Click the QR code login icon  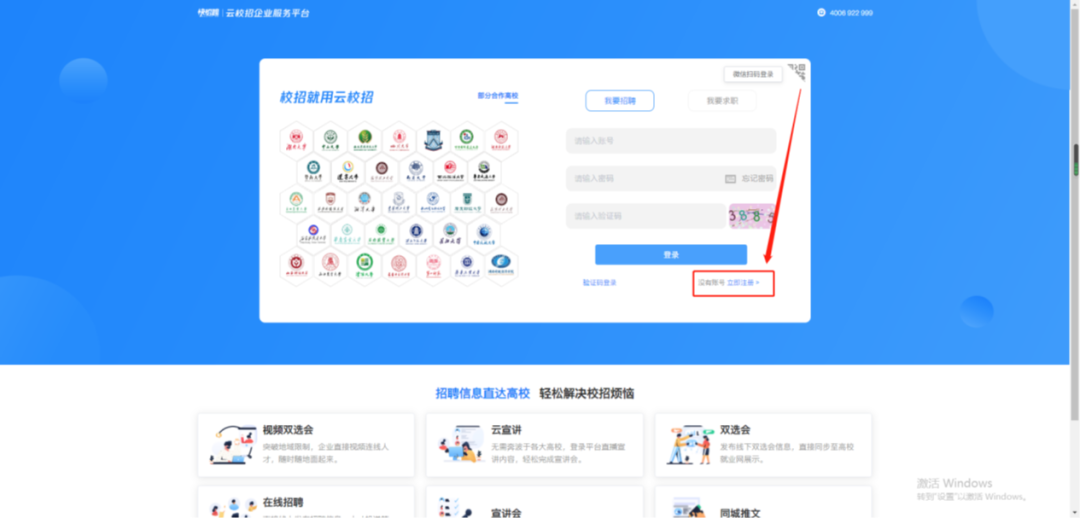[797, 70]
